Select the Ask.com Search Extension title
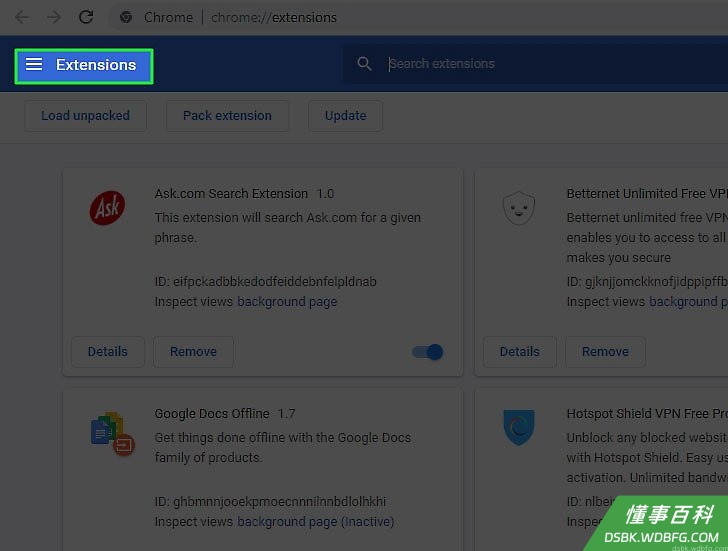728x551 pixels. click(x=231, y=194)
